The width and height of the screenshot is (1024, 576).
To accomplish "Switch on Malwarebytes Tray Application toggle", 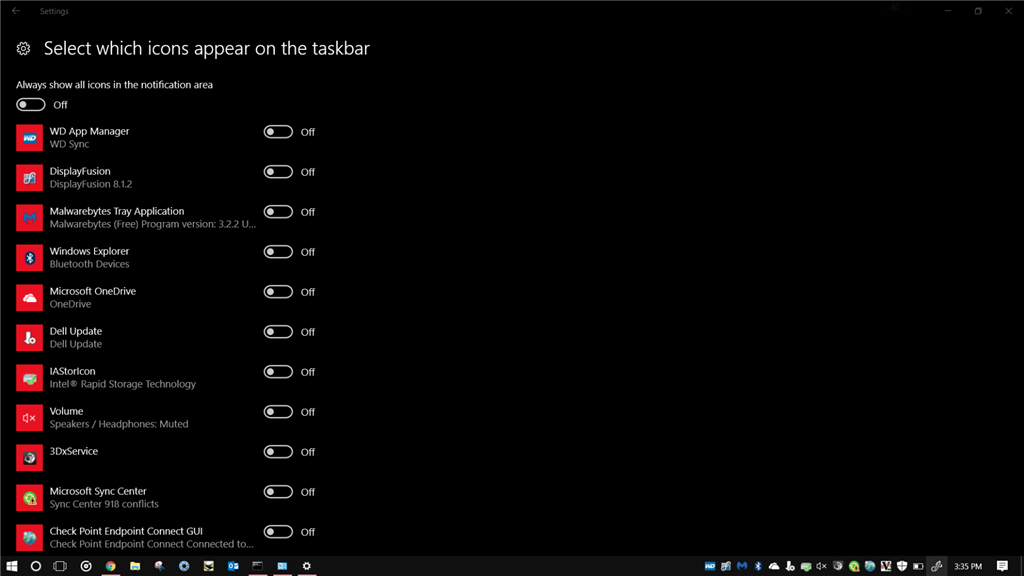I will click(x=278, y=212).
